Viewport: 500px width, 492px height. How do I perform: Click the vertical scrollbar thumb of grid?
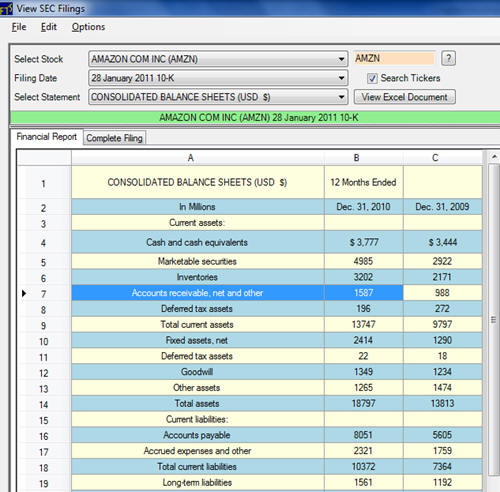(494, 320)
